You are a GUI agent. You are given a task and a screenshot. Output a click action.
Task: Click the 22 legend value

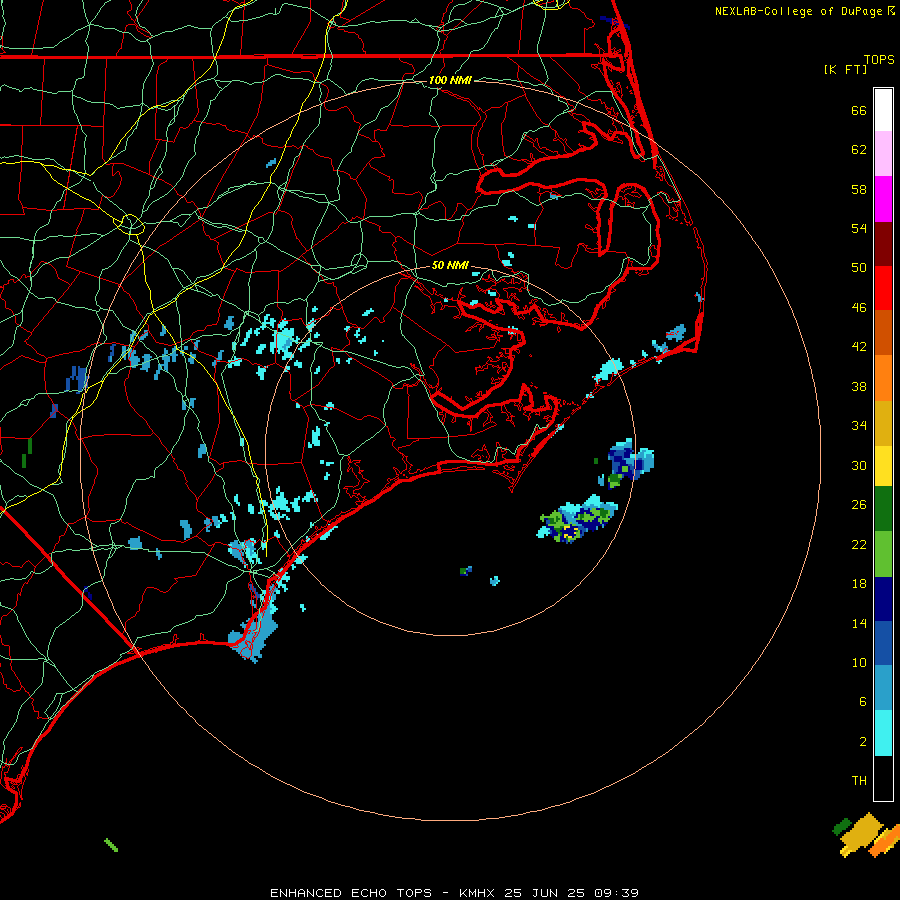(859, 545)
